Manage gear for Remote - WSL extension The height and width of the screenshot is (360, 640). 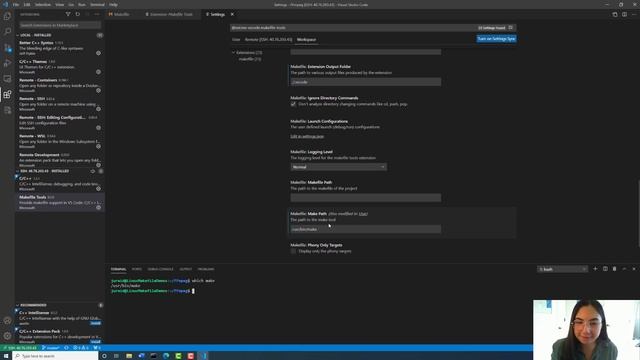point(98,146)
